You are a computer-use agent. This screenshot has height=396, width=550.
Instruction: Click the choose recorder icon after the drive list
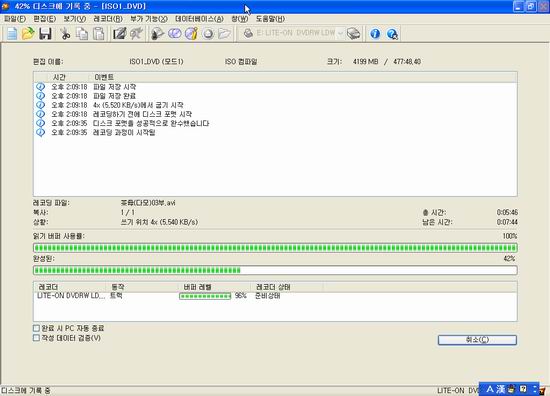point(354,34)
